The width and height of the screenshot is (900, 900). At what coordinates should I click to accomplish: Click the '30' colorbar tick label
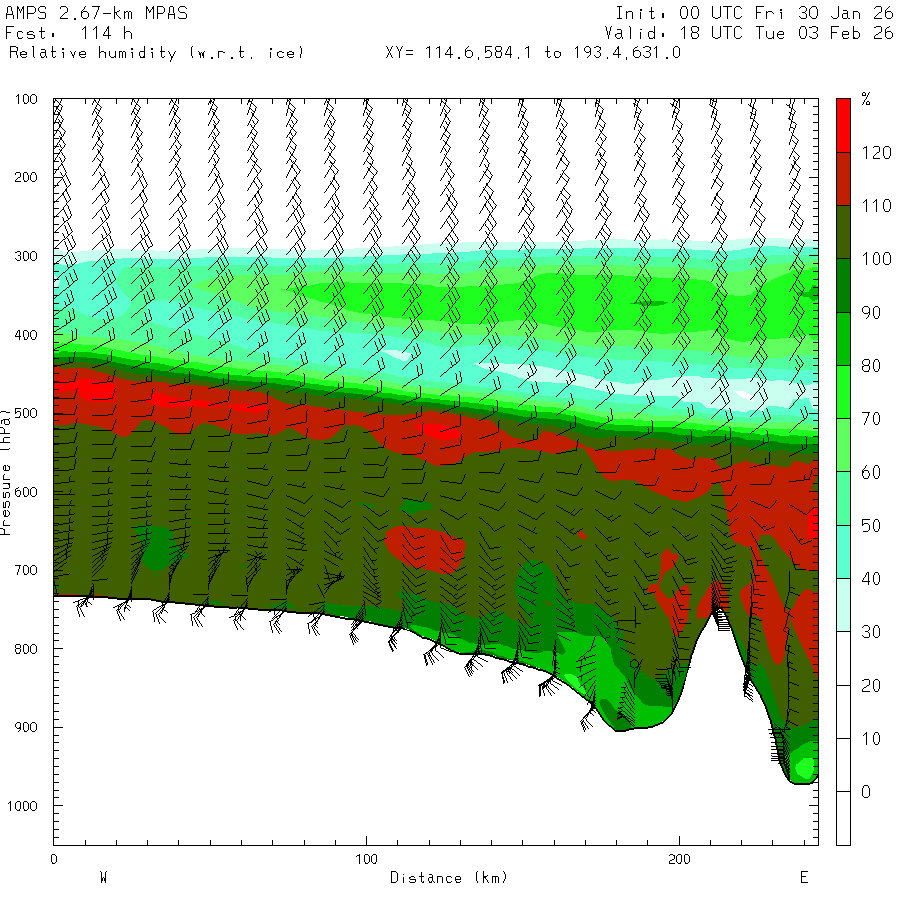(871, 632)
